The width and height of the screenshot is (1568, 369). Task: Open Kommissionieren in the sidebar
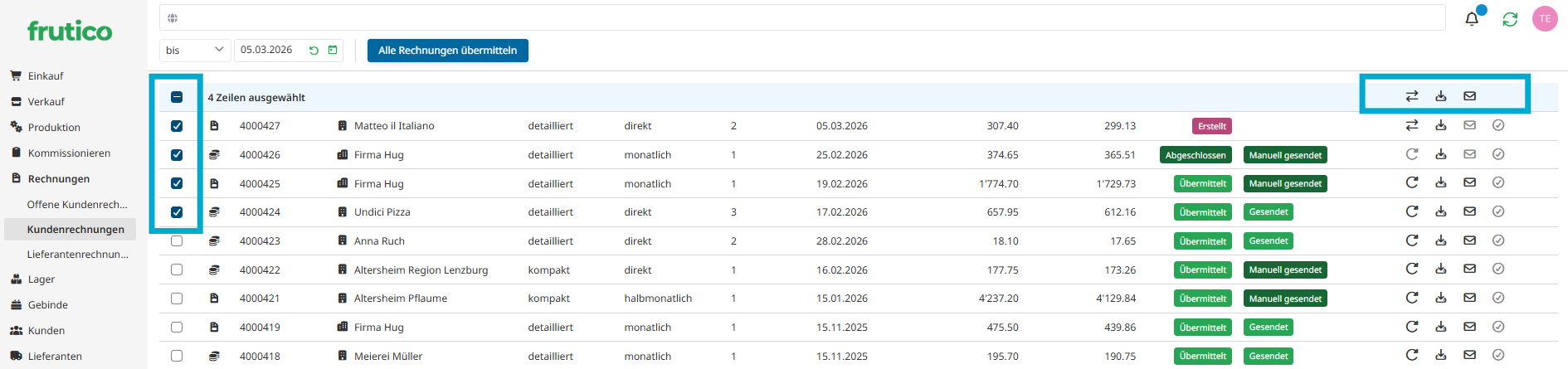(x=69, y=153)
